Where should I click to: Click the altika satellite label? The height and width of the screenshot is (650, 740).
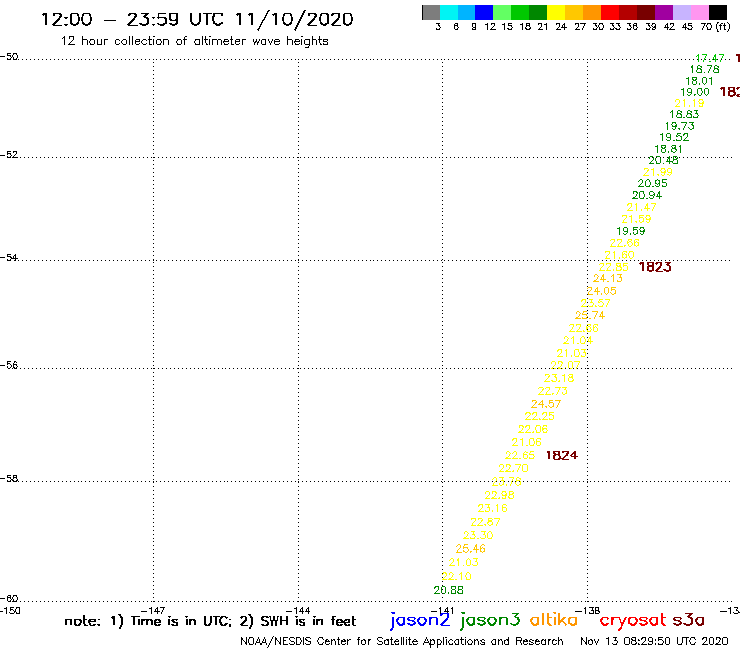coord(554,620)
